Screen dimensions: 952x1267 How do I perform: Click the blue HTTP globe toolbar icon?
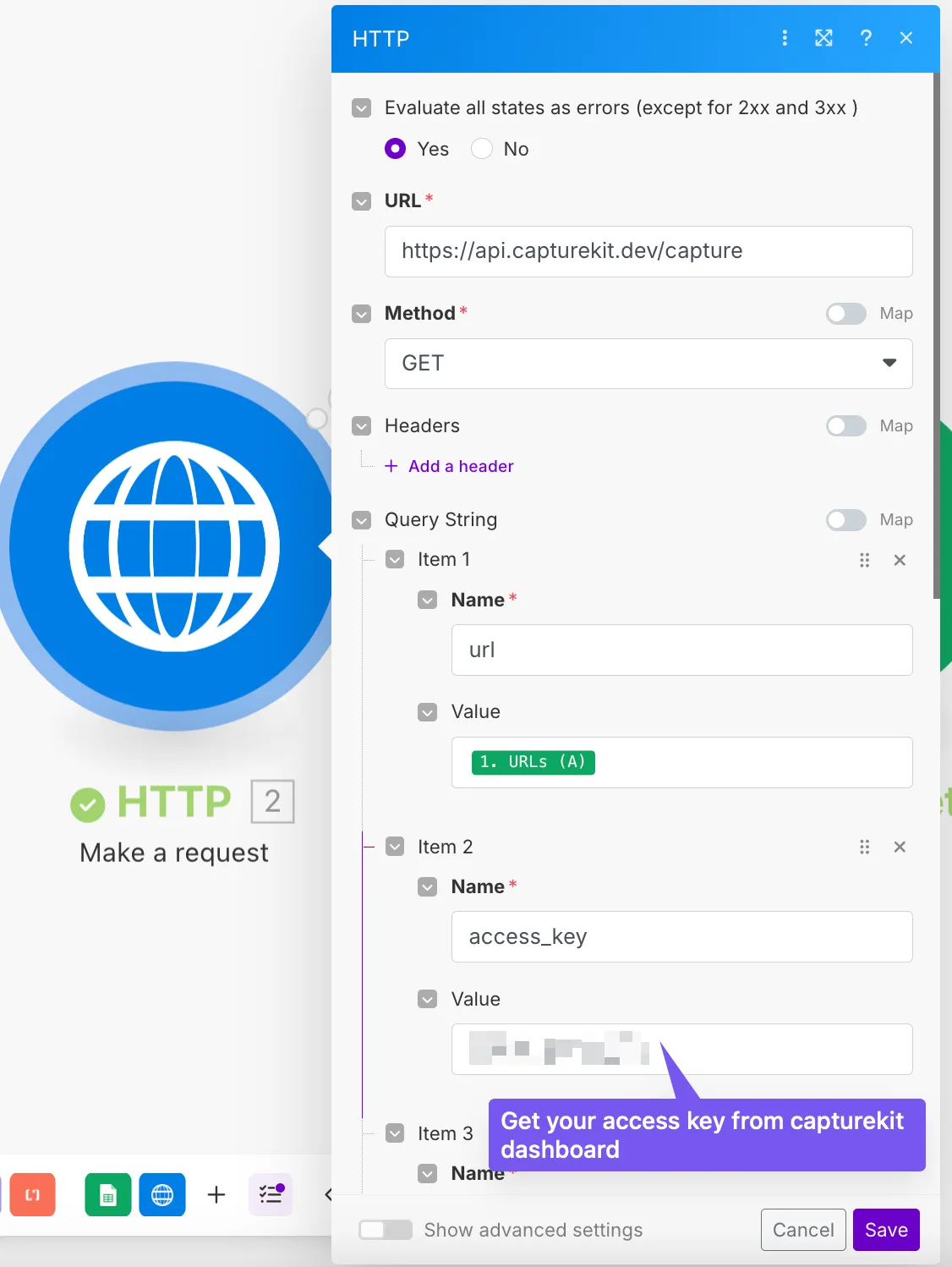[162, 1194]
